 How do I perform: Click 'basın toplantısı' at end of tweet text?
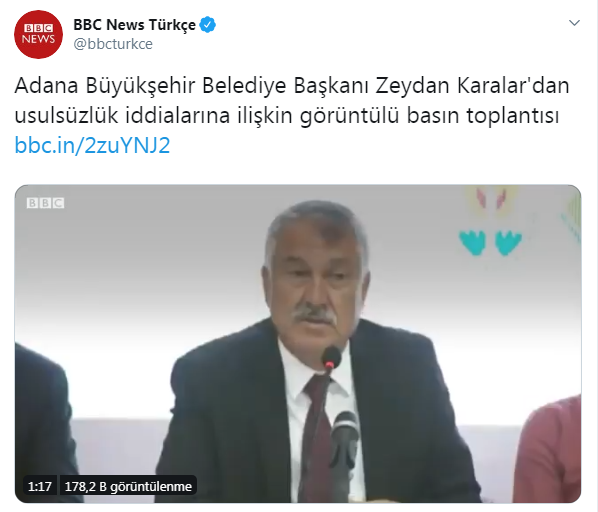[x=483, y=116]
